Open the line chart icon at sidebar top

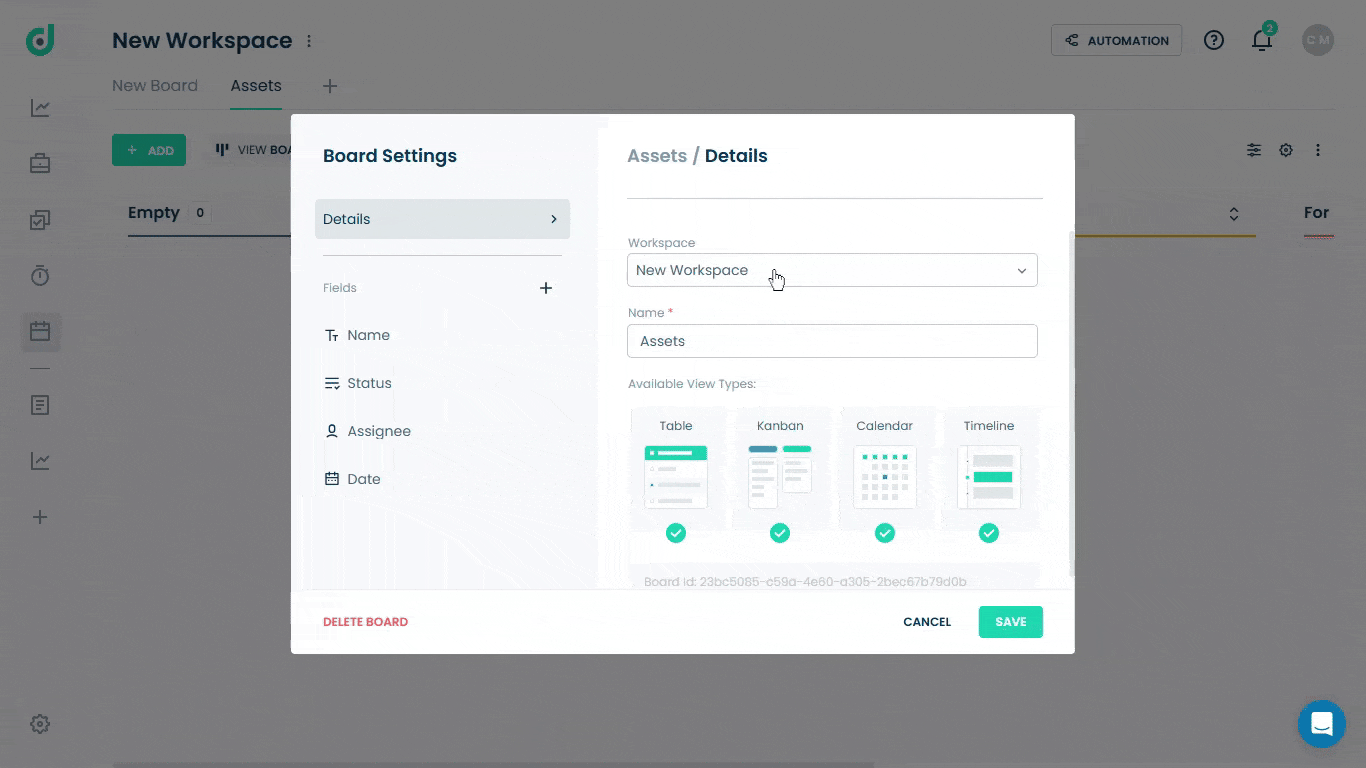point(40,108)
